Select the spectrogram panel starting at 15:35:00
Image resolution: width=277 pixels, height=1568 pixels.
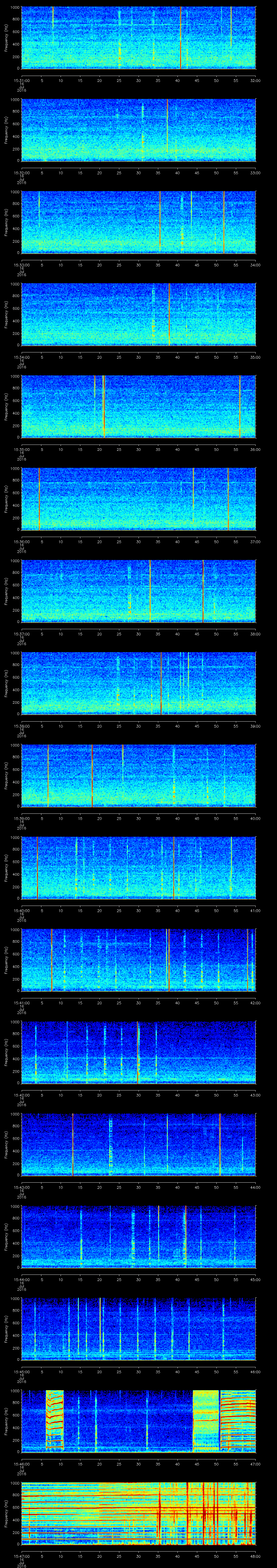coord(139,407)
